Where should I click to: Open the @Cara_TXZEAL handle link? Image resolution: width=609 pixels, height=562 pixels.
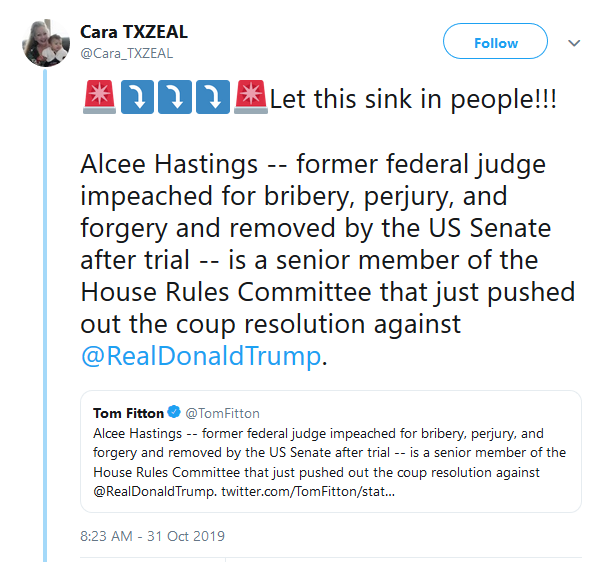click(128, 52)
